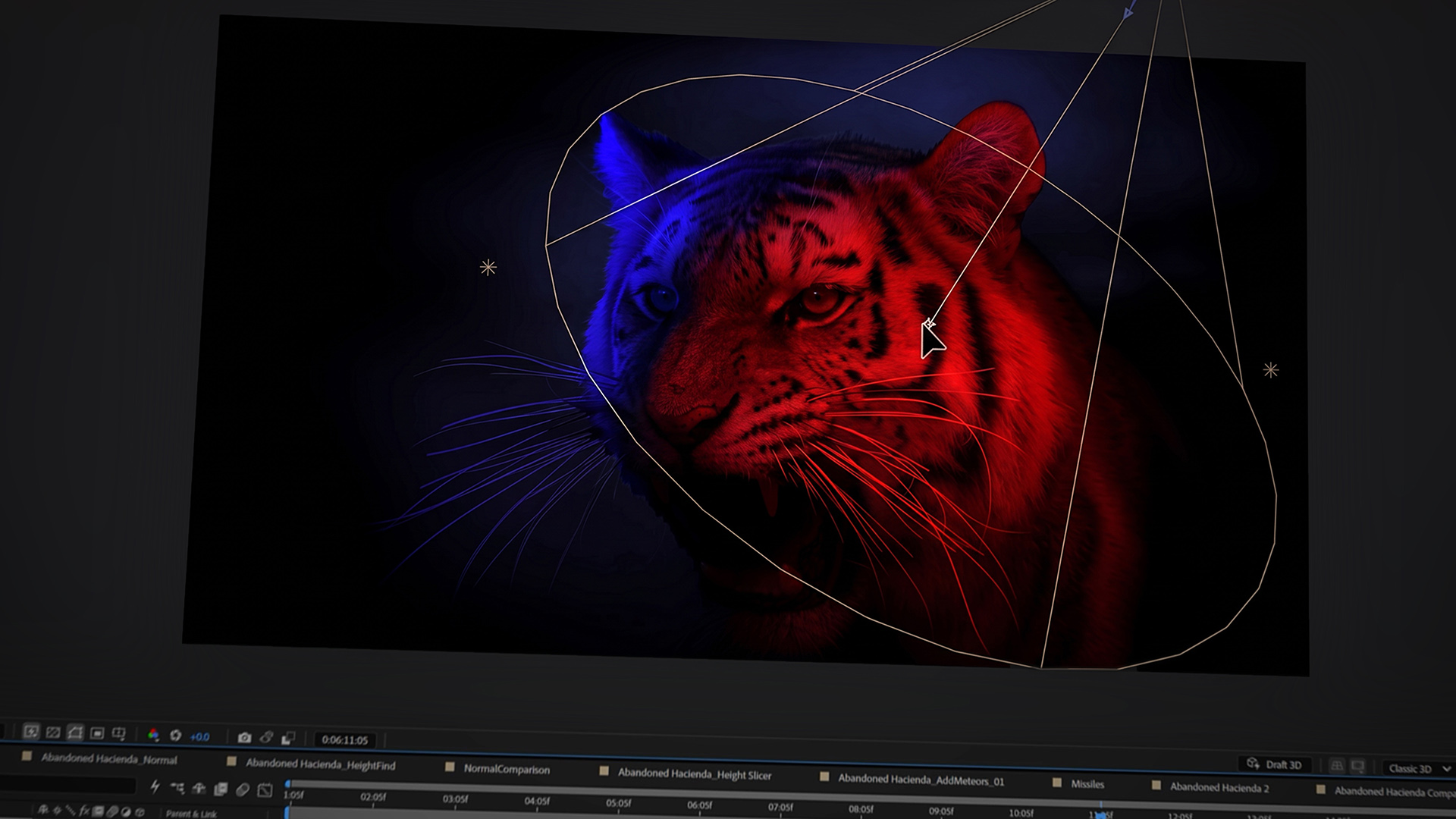Click the 3D layer column cube icon
1456x819 pixels.
(140, 813)
